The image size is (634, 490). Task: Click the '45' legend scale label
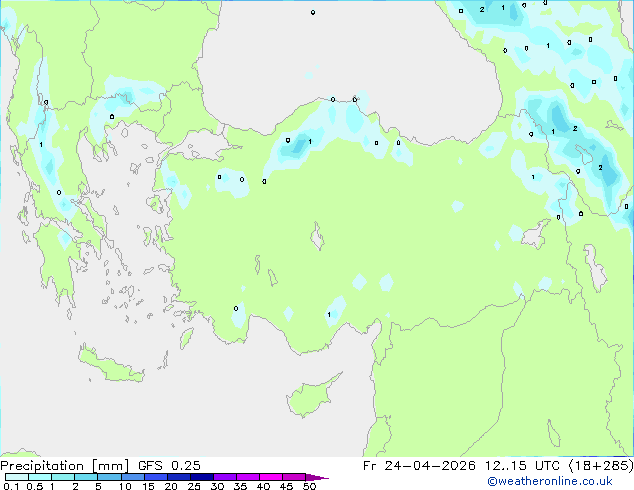click(286, 486)
